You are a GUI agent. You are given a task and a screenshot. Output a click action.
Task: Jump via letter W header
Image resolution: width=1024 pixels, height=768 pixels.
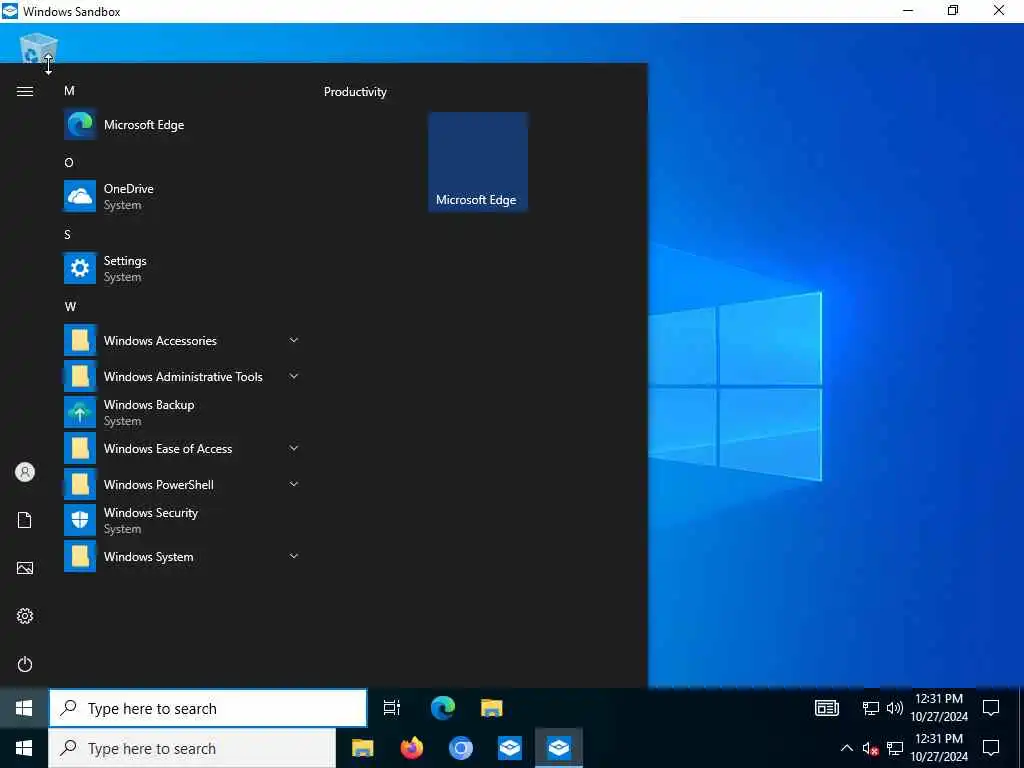point(70,306)
